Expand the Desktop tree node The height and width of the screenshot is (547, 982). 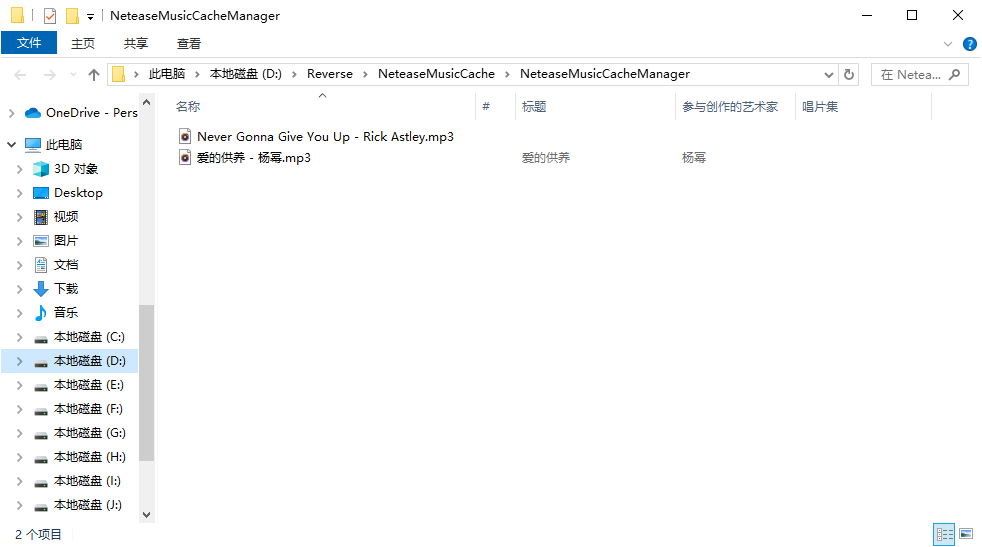[x=19, y=193]
